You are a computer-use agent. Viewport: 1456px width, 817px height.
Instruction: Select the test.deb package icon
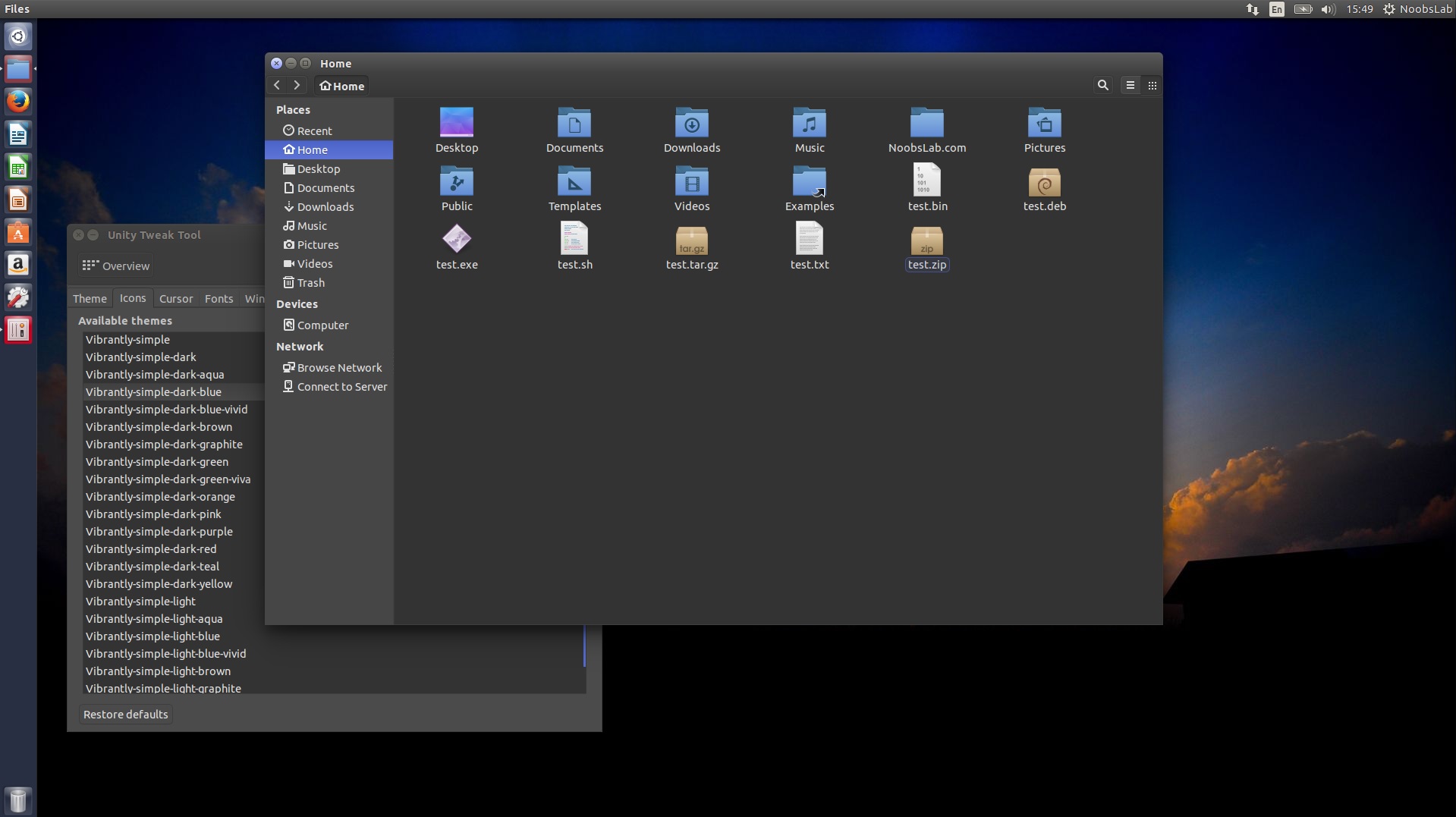coord(1045,182)
